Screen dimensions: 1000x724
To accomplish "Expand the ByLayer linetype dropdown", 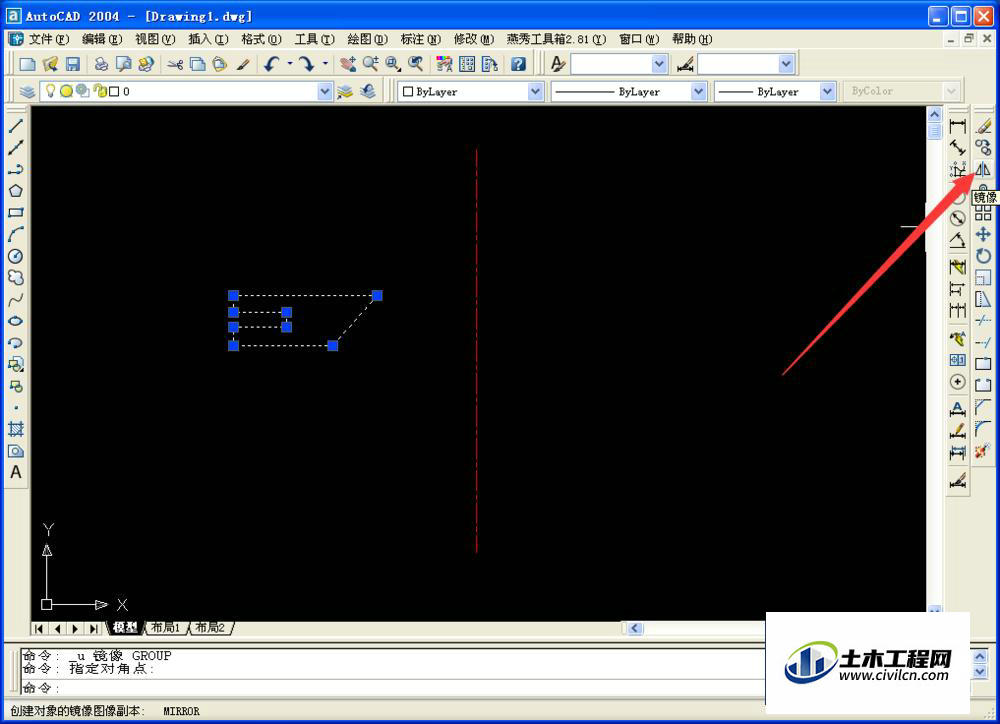I will click(698, 92).
